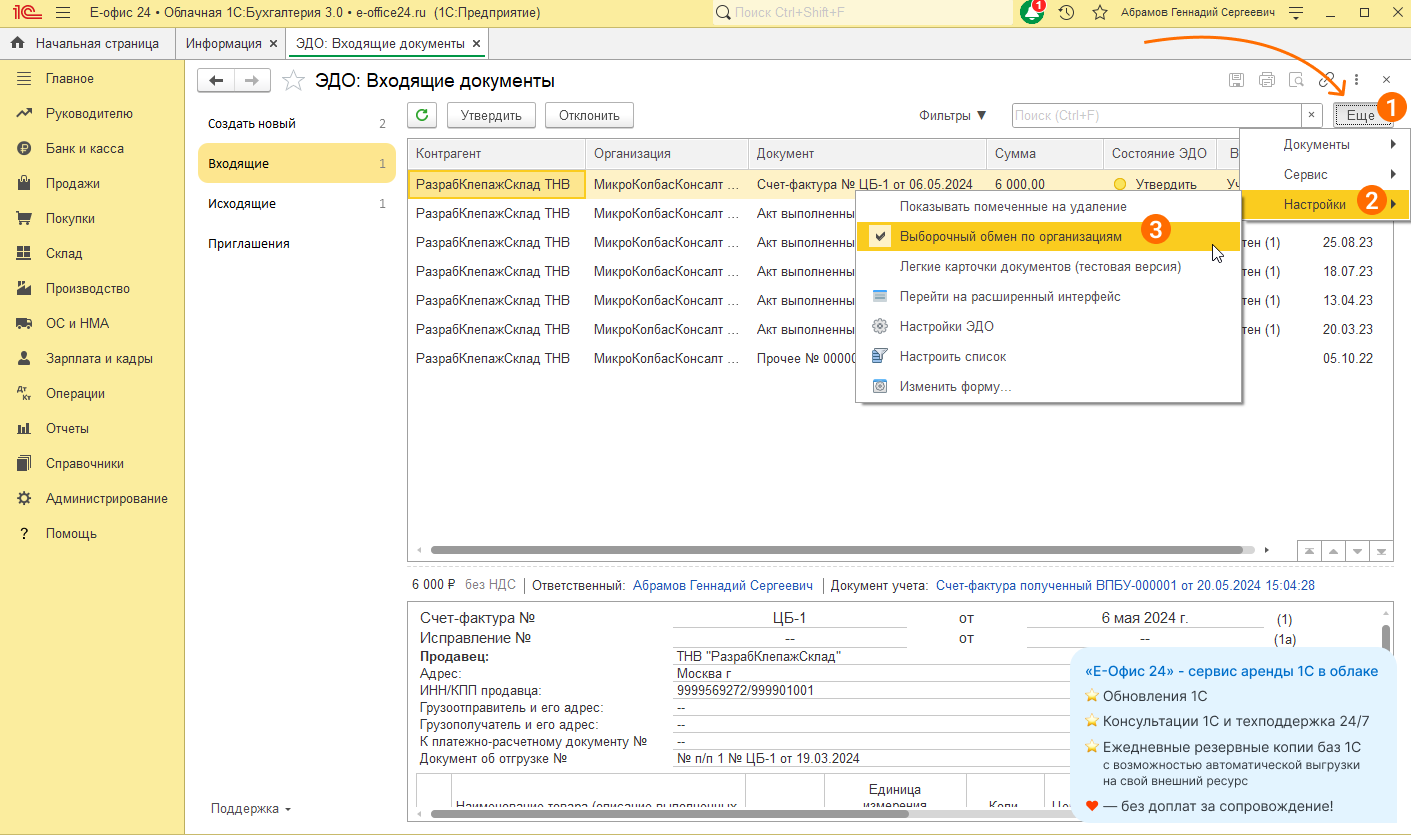Open responsible Абрамов Геннадий Сергеевич link
This screenshot has width=1411, height=835.
pyautogui.click(x=723, y=586)
